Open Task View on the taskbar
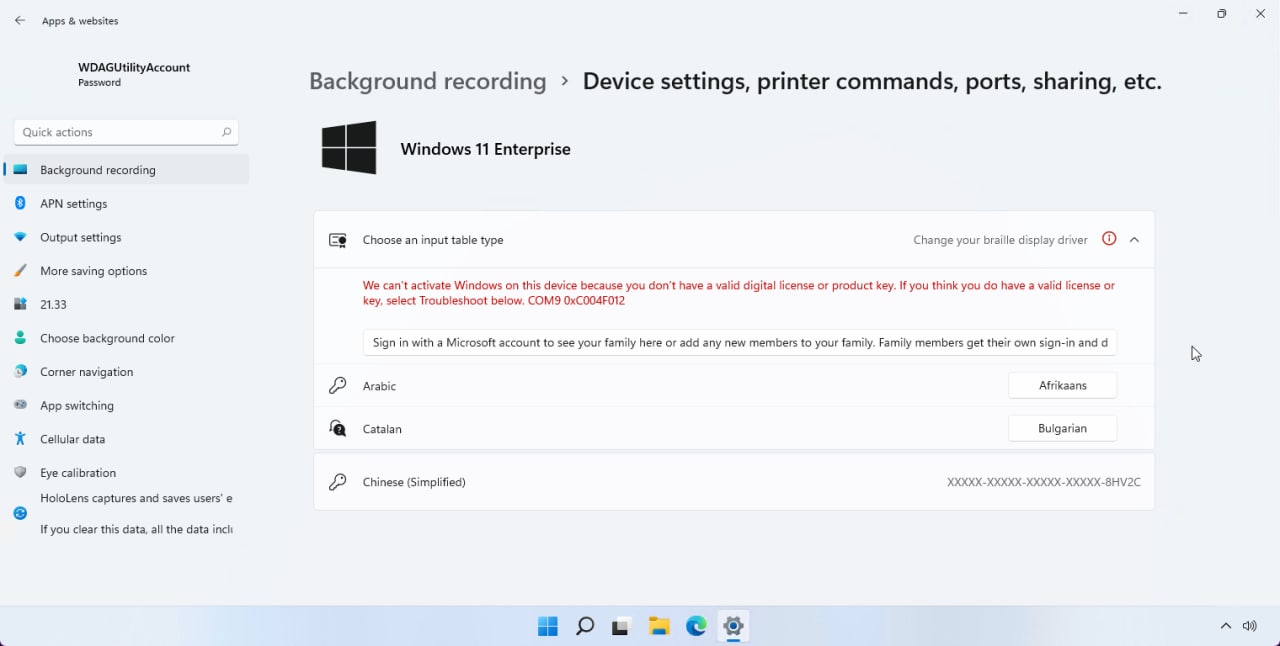The width and height of the screenshot is (1280, 646). click(621, 626)
